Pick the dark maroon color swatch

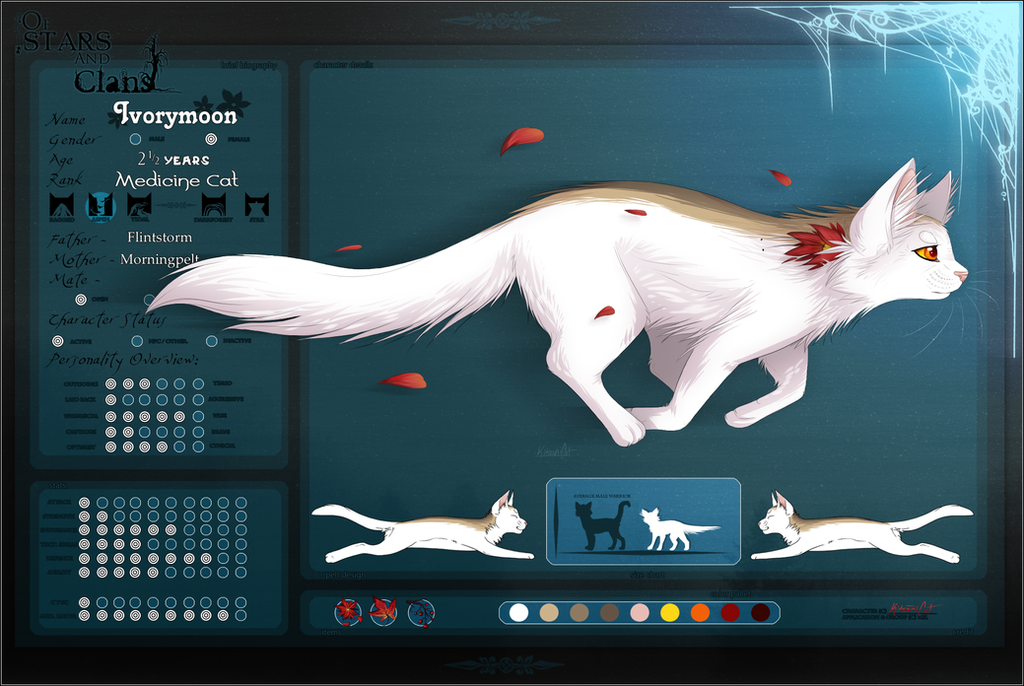[x=761, y=613]
